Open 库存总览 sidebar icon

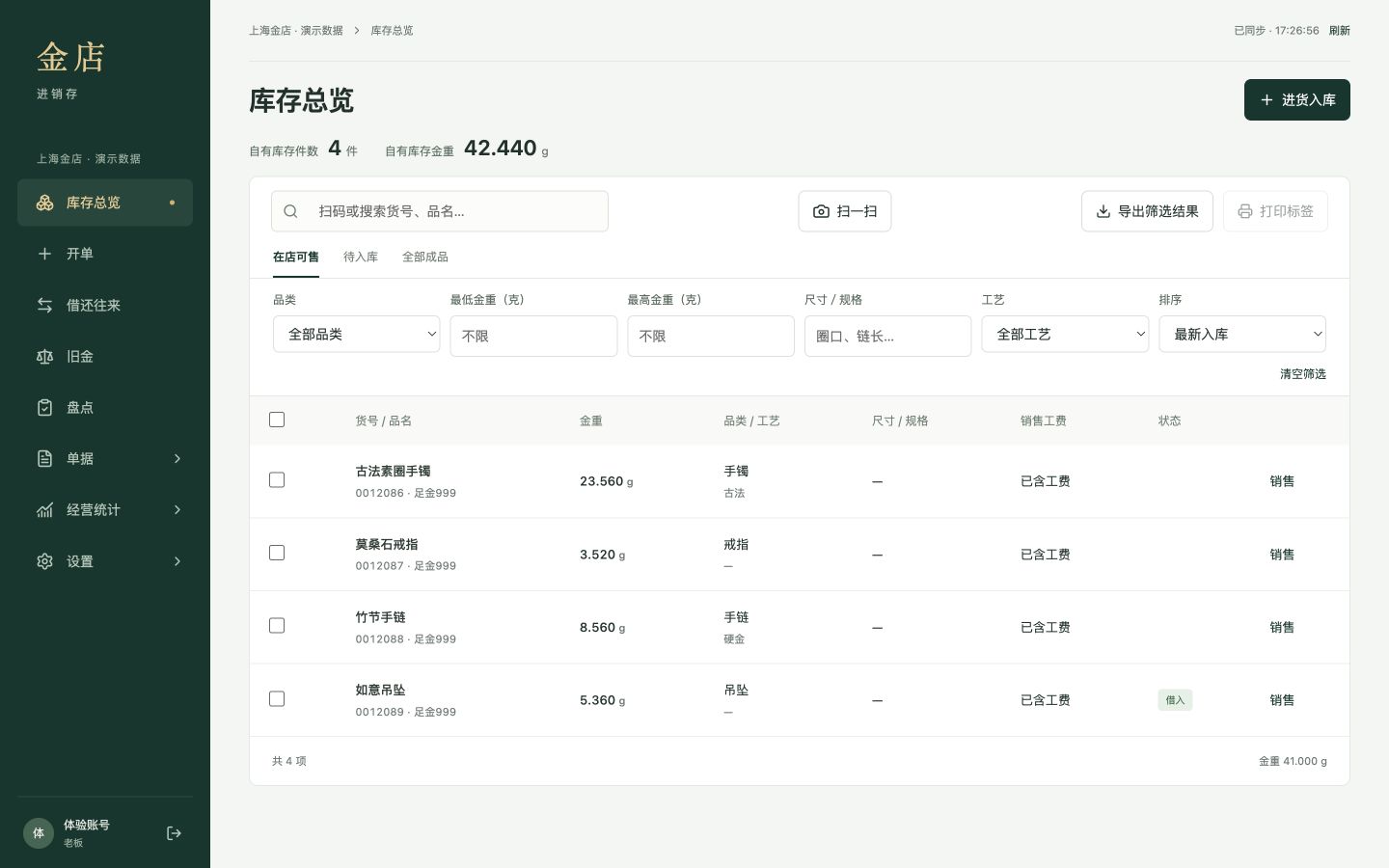point(44,203)
